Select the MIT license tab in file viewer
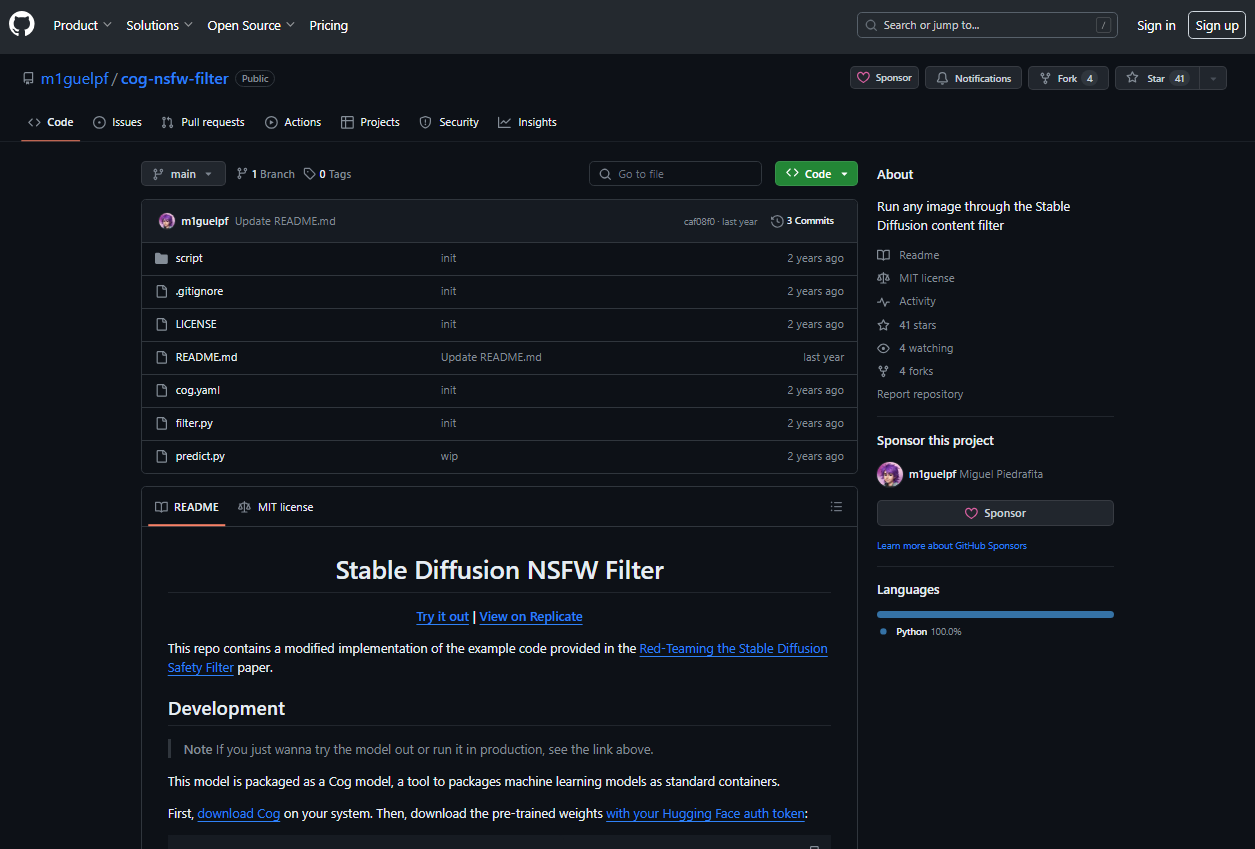 pos(276,507)
